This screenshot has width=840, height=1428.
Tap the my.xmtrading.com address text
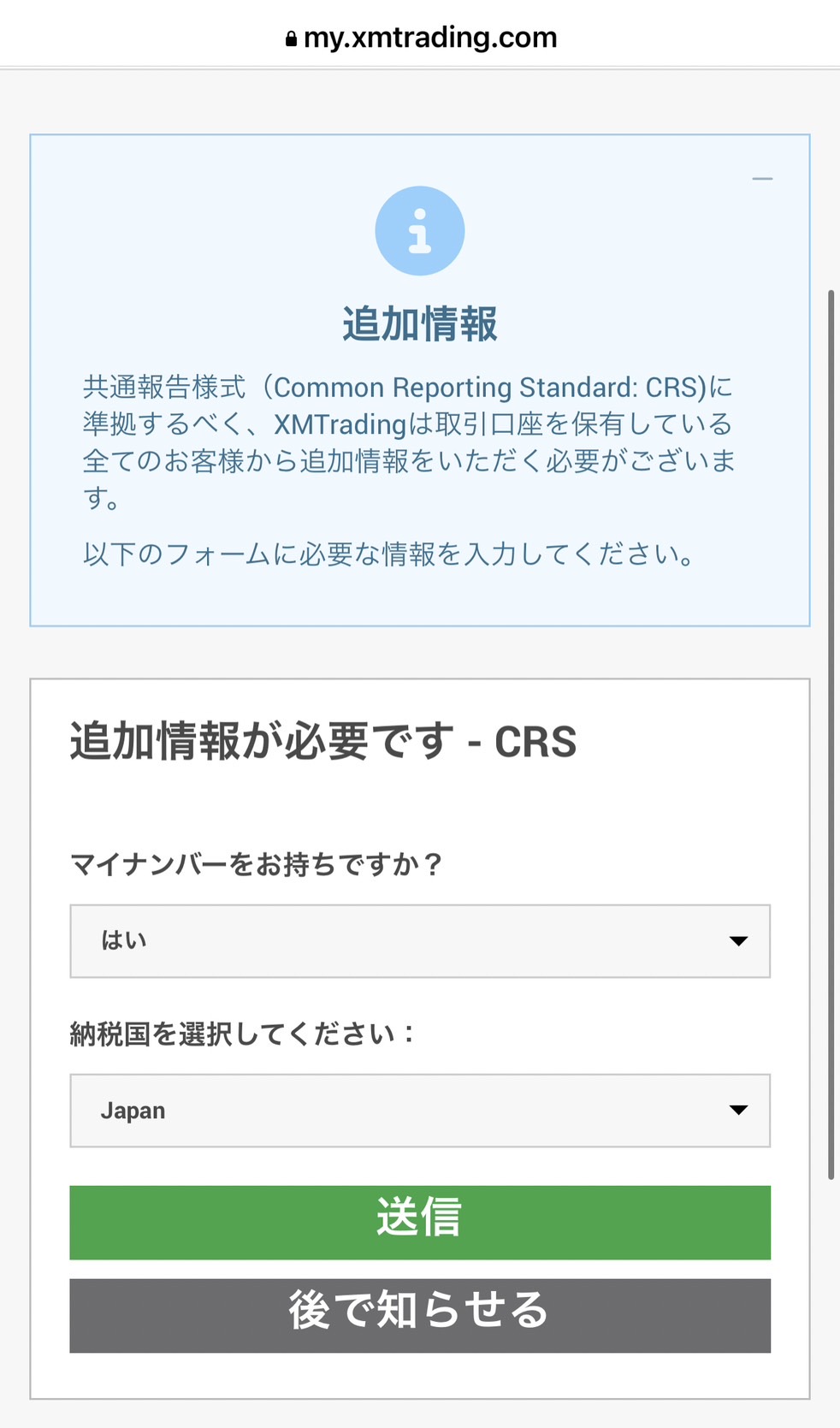pyautogui.click(x=430, y=38)
